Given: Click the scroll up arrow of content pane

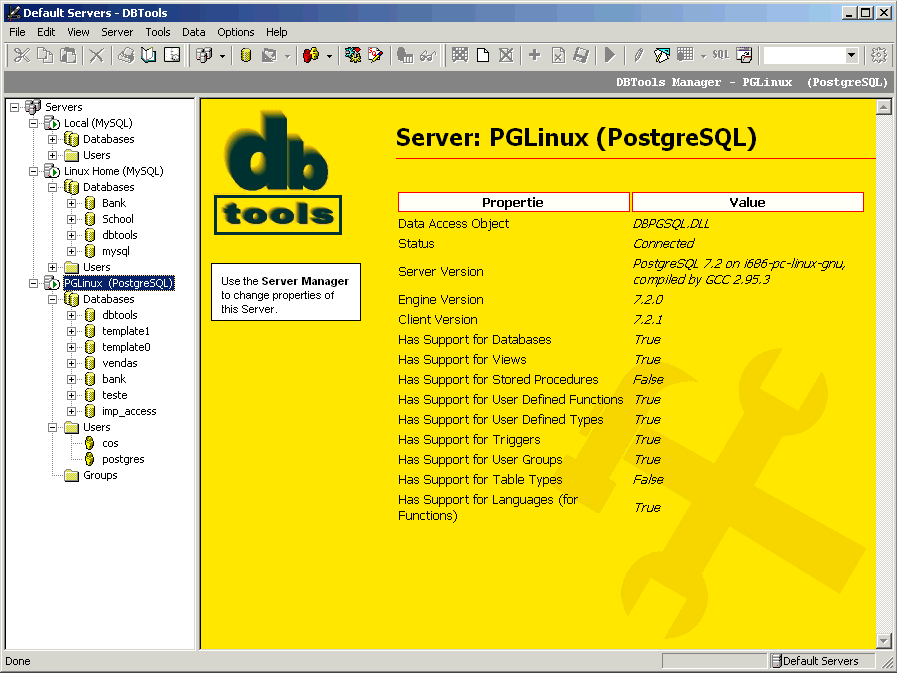Looking at the screenshot, I should click(883, 107).
